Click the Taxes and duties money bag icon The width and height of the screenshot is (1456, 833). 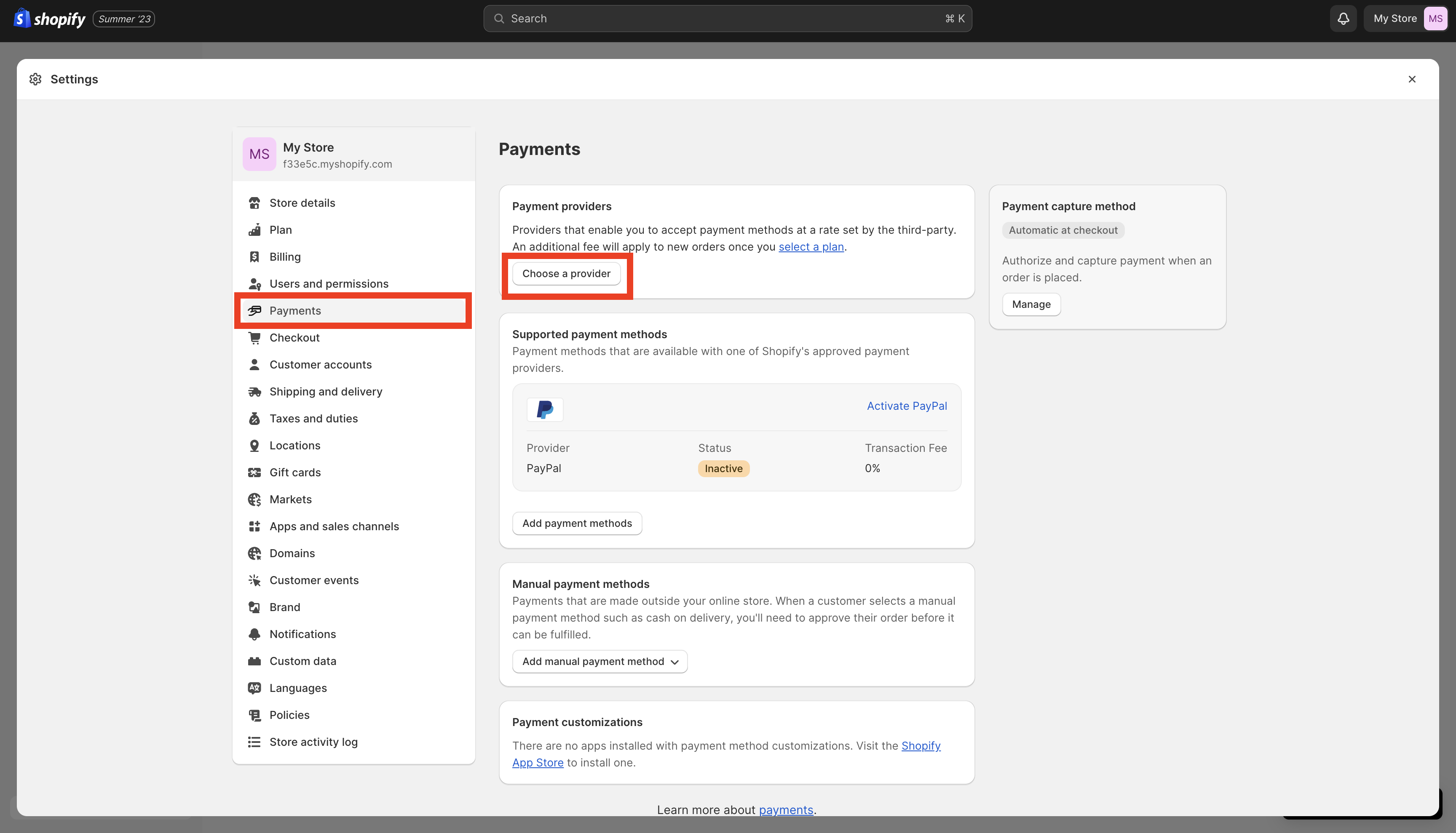click(x=255, y=418)
